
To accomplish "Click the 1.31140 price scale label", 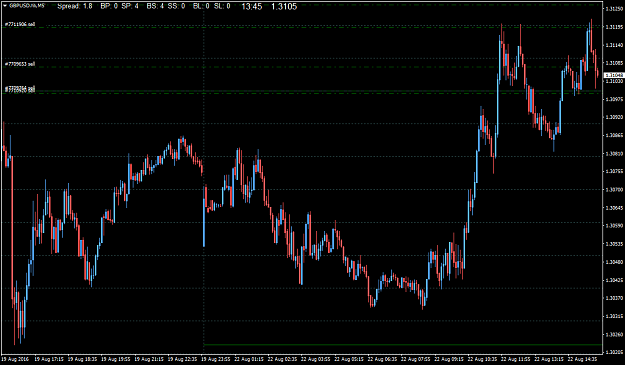I will (x=614, y=45).
